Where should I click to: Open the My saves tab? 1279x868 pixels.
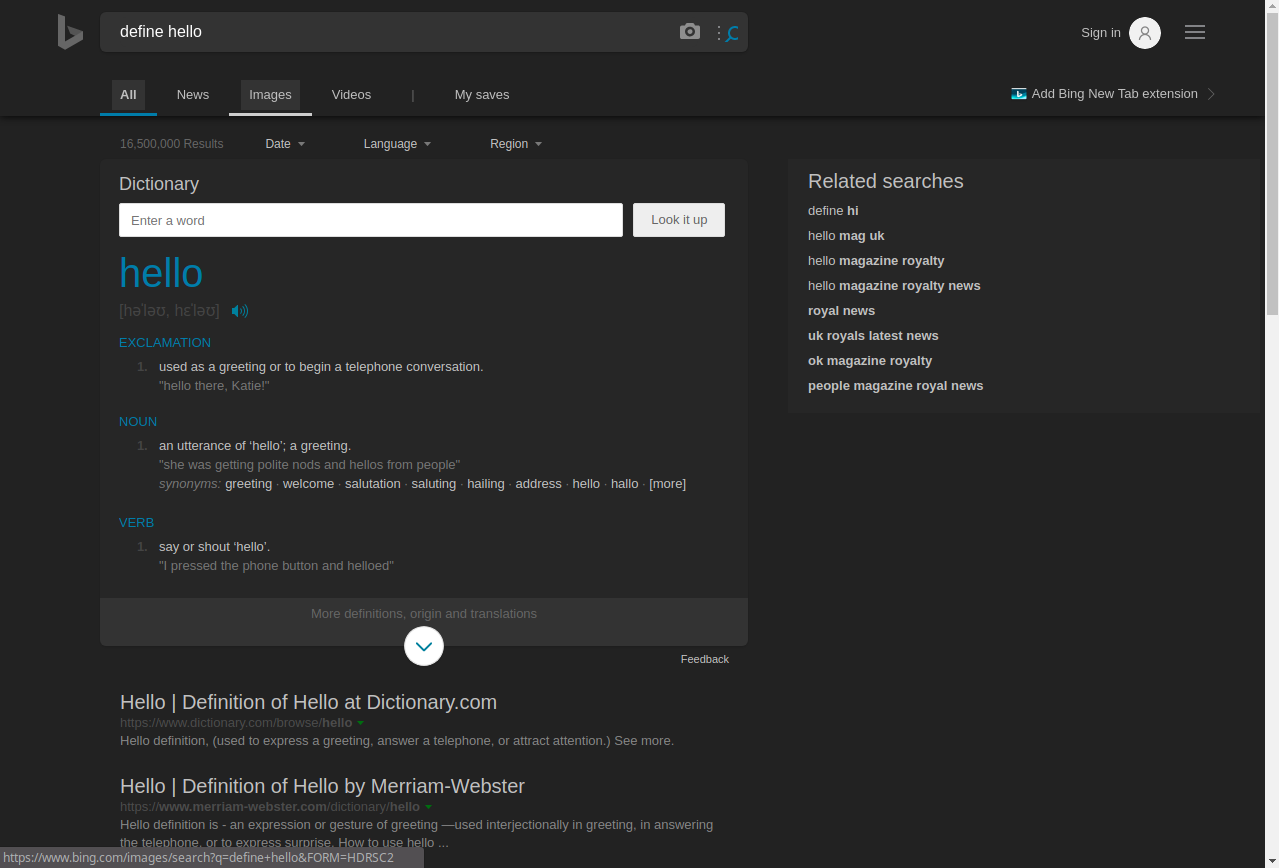[482, 94]
